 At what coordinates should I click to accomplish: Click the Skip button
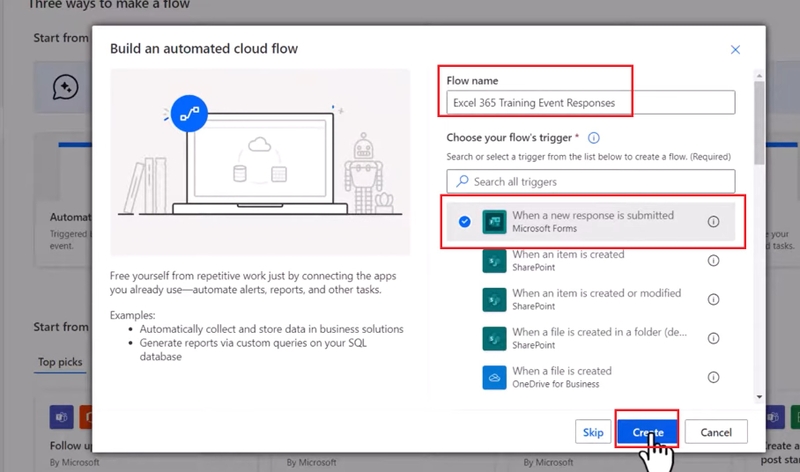click(593, 432)
